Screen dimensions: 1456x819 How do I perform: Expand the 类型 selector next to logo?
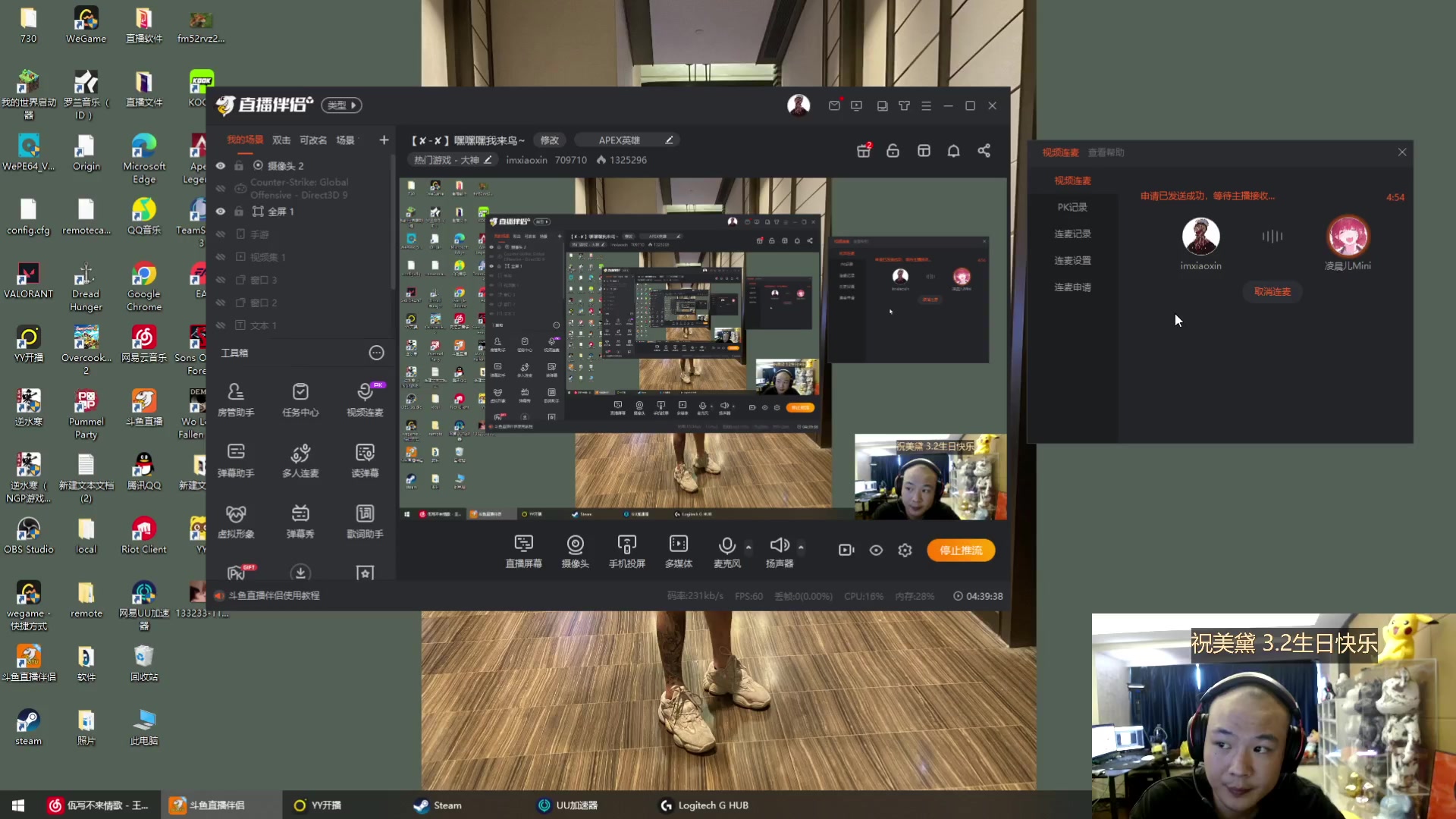click(x=341, y=105)
